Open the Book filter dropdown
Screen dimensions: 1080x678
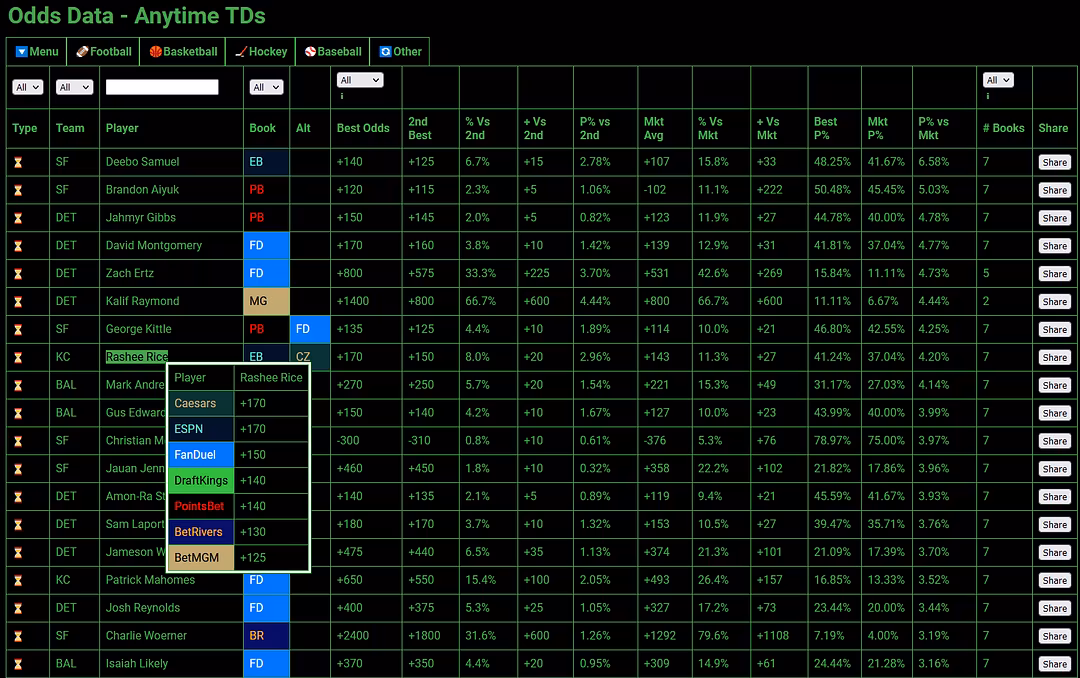pyautogui.click(x=266, y=88)
